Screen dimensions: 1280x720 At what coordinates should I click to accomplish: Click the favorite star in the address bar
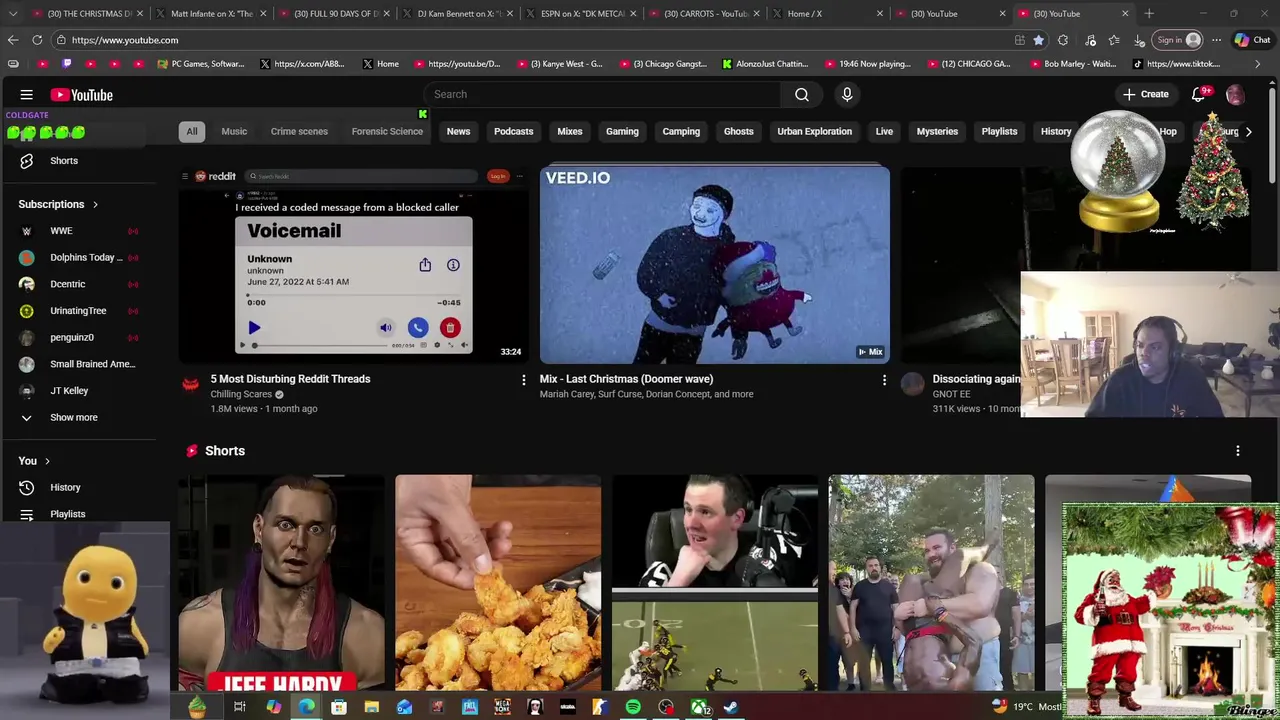coord(1039,40)
